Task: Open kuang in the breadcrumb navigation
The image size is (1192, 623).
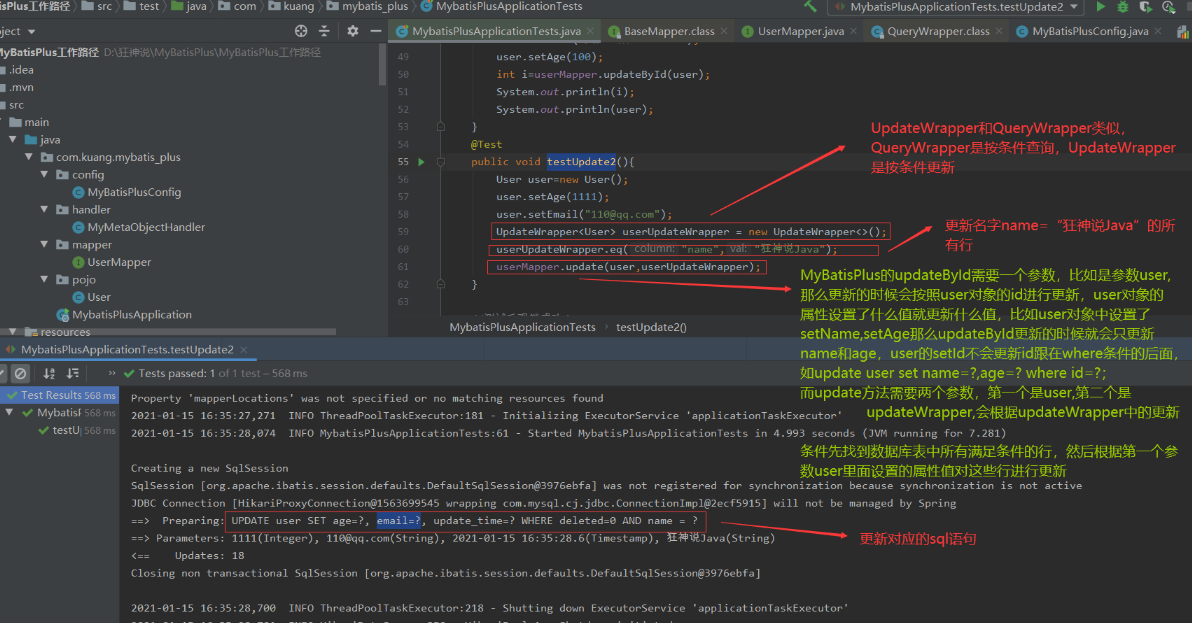Action: [297, 6]
